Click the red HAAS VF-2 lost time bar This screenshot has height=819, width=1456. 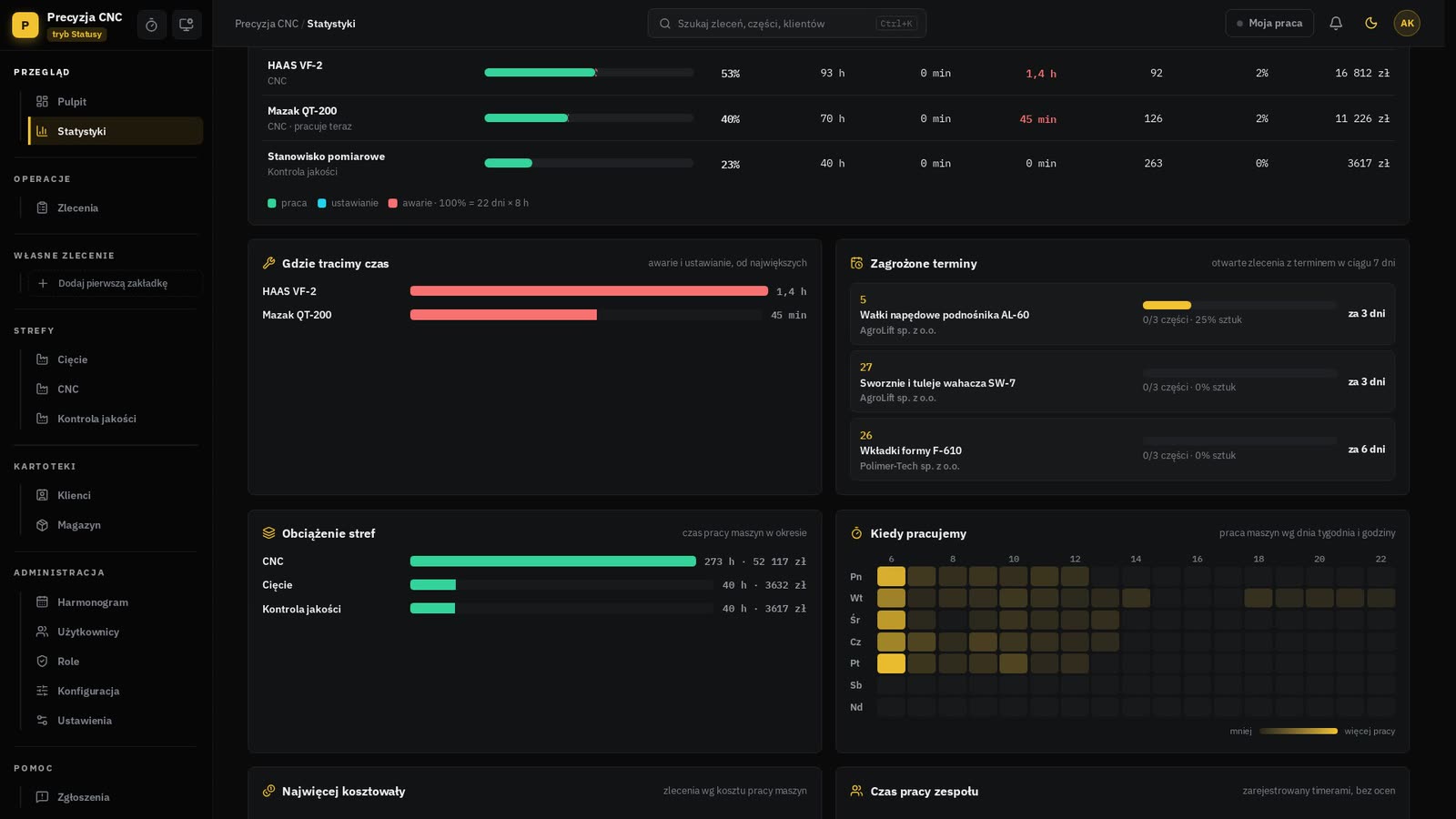589,291
